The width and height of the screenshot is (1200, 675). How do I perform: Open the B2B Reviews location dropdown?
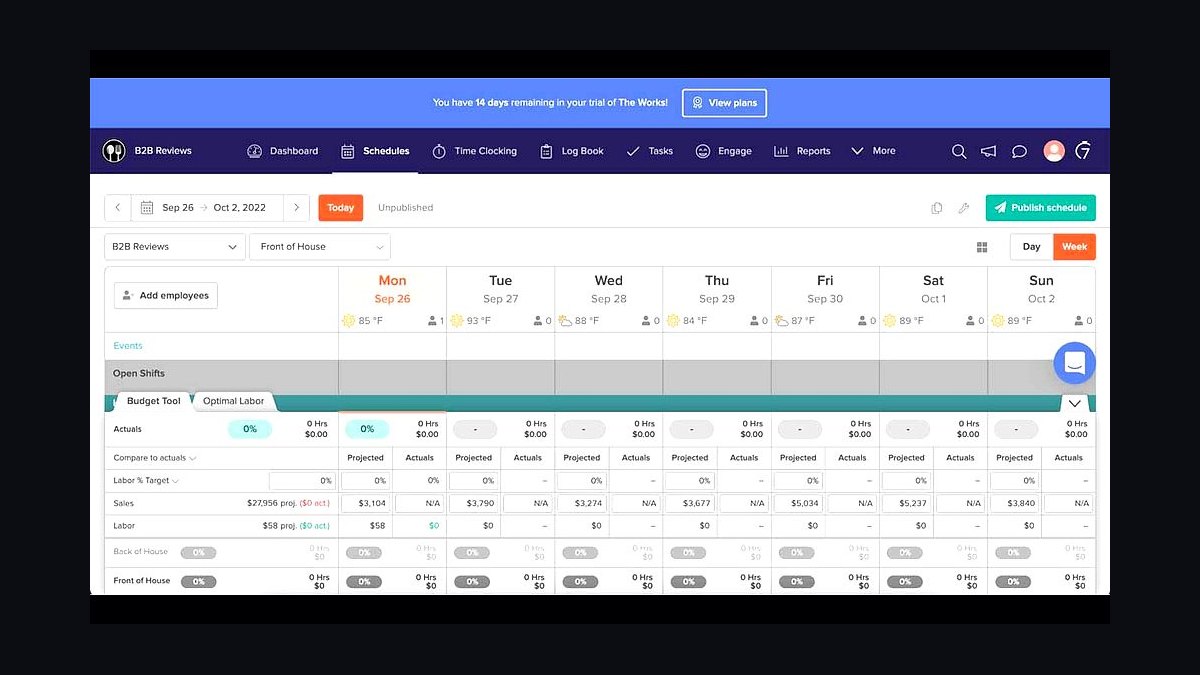pyautogui.click(x=175, y=247)
